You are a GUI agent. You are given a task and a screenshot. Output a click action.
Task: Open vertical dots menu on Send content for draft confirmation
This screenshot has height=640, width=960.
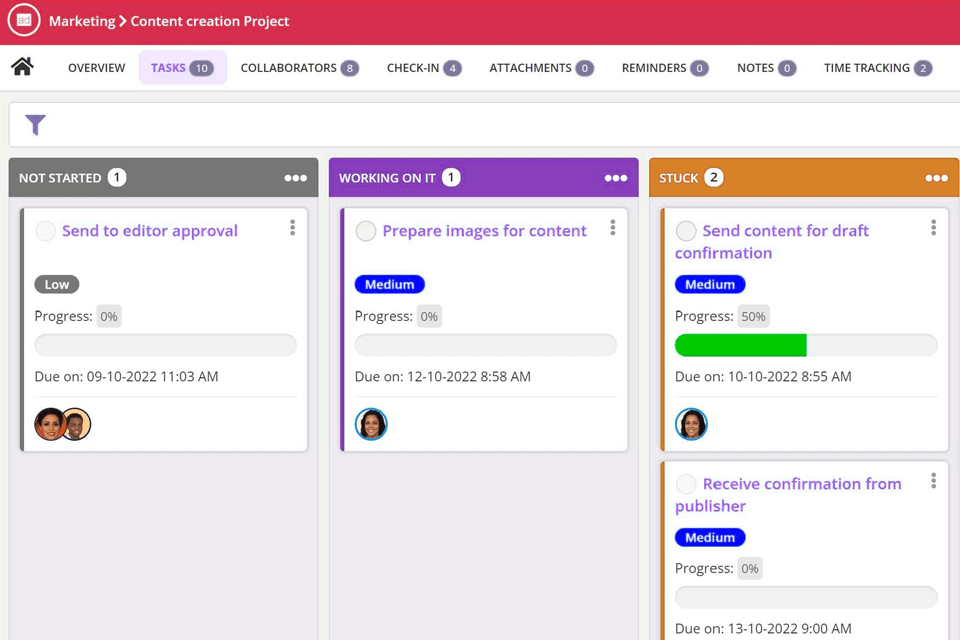[933, 228]
